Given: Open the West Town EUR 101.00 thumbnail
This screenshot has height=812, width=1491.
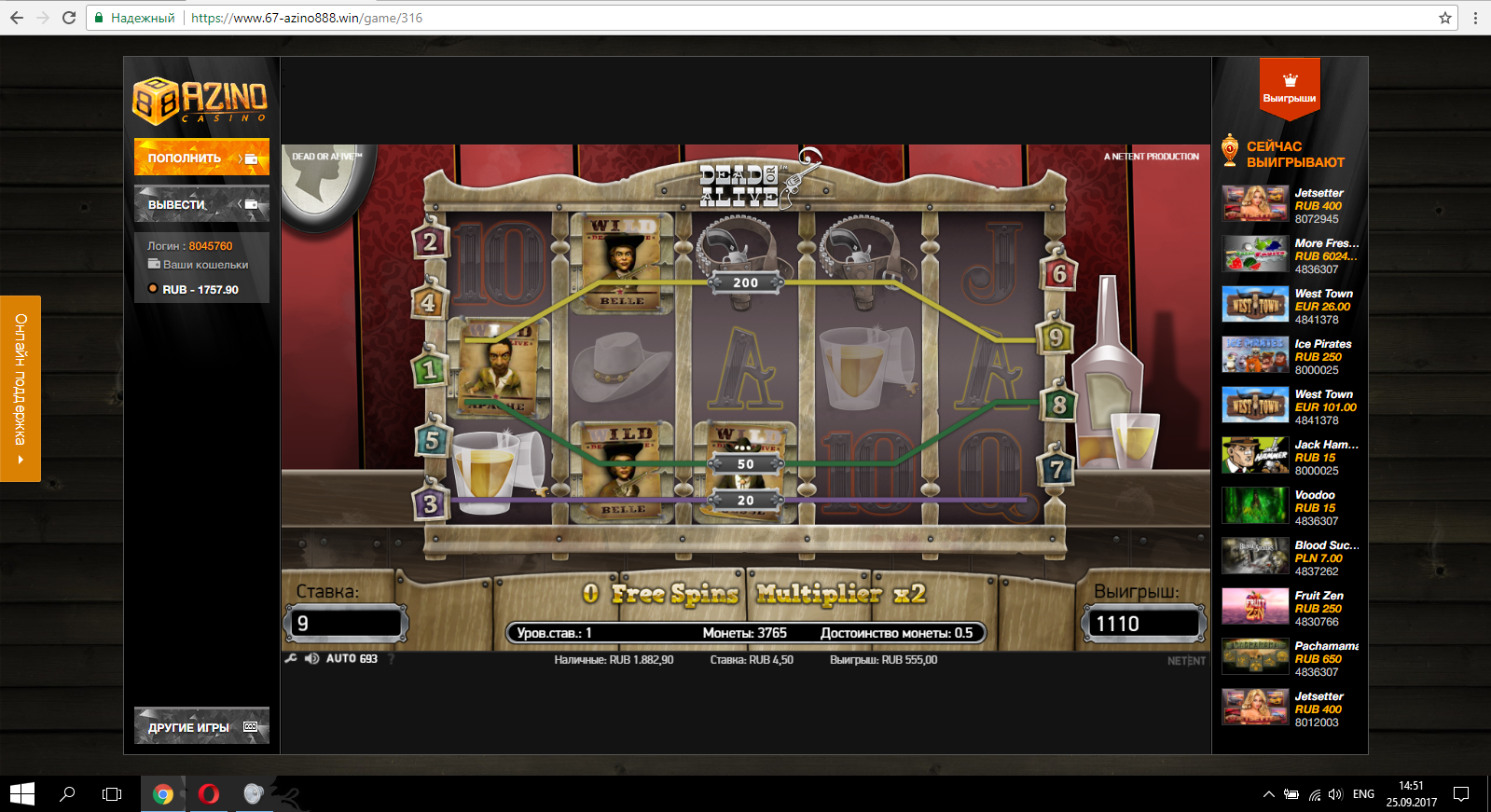Looking at the screenshot, I should (x=1255, y=405).
